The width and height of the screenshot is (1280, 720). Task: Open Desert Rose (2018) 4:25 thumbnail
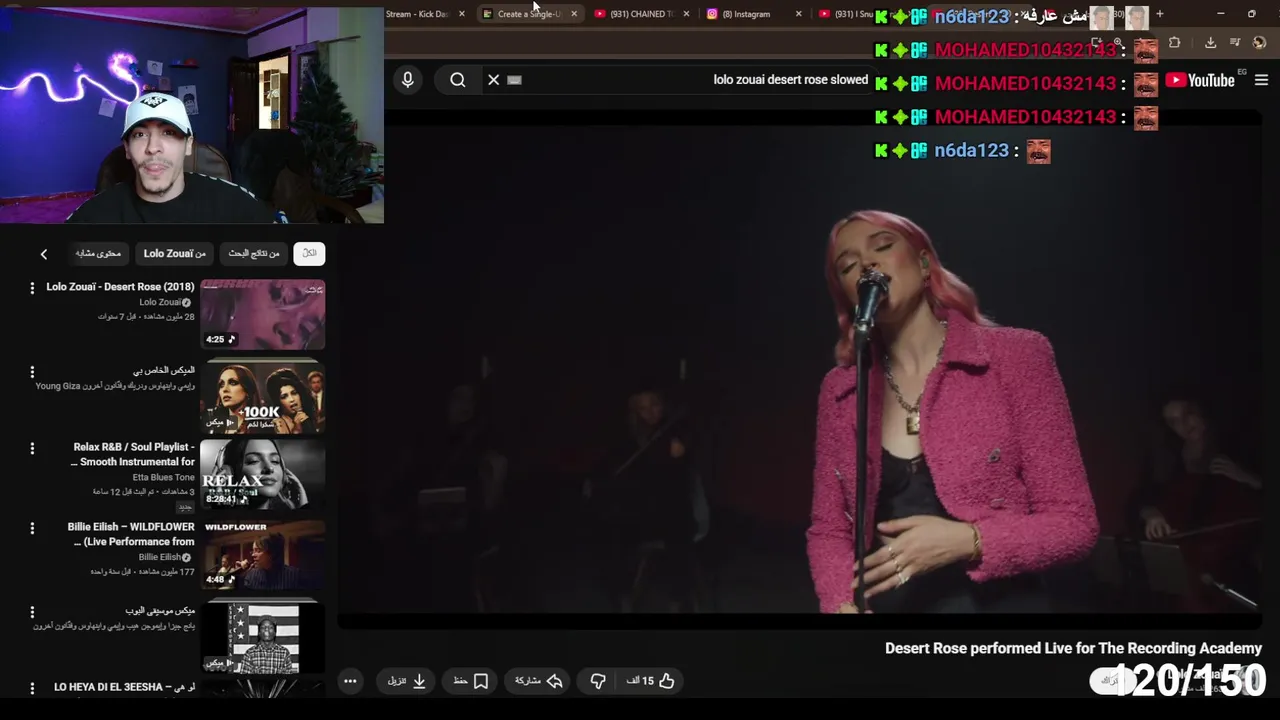tap(263, 314)
